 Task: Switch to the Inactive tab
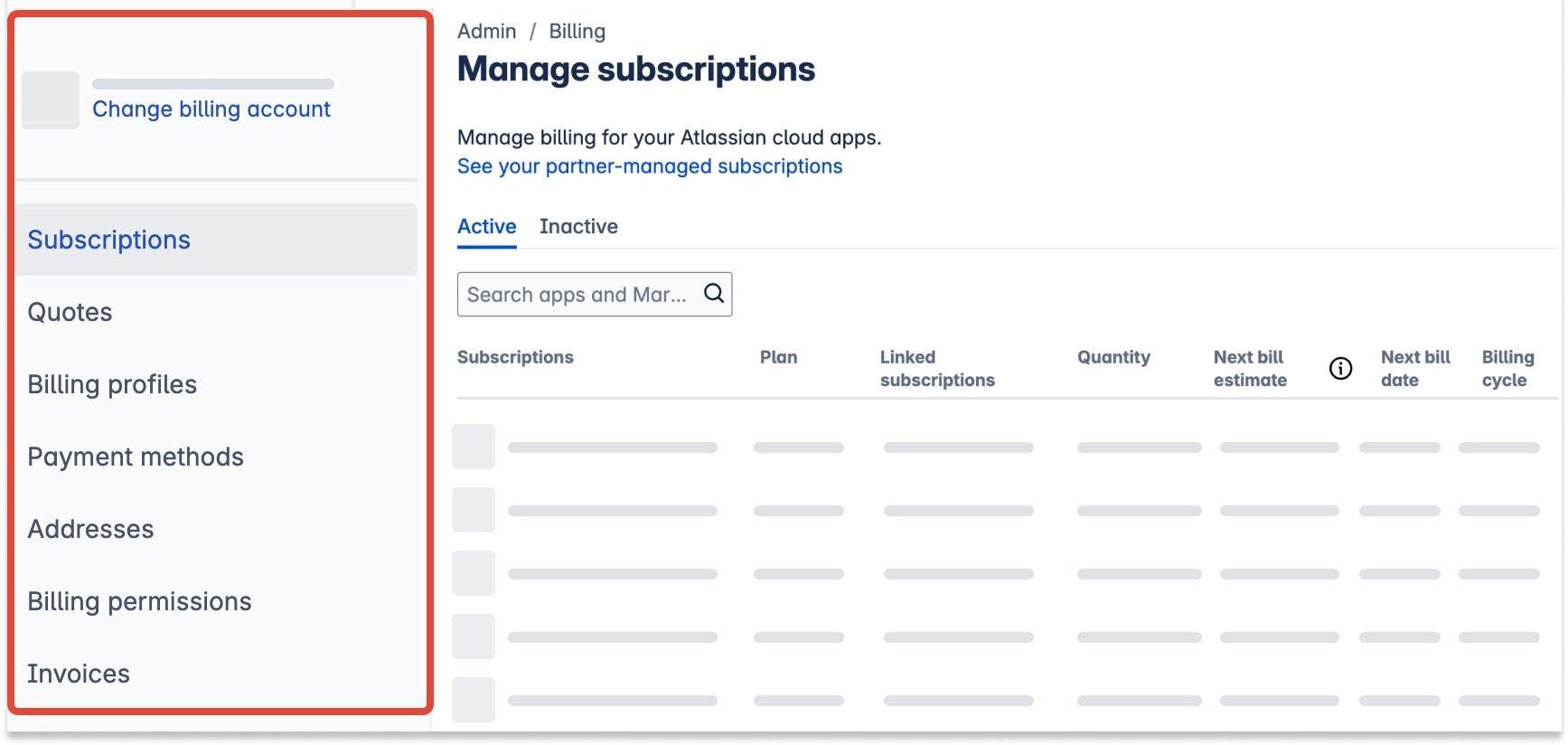pos(578,226)
